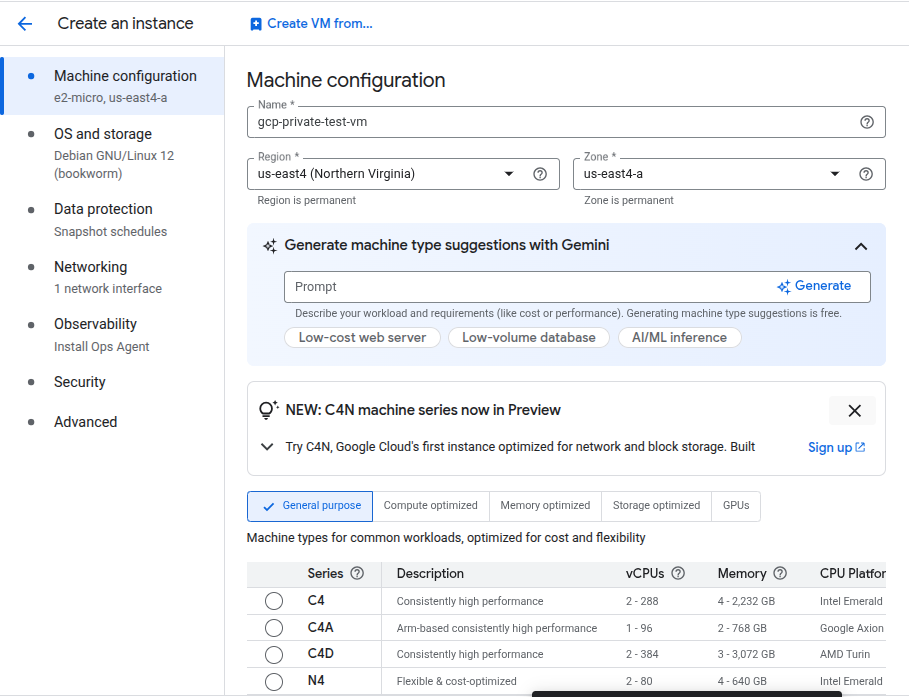Click the 'Google Axion' platform cell

click(x=852, y=628)
